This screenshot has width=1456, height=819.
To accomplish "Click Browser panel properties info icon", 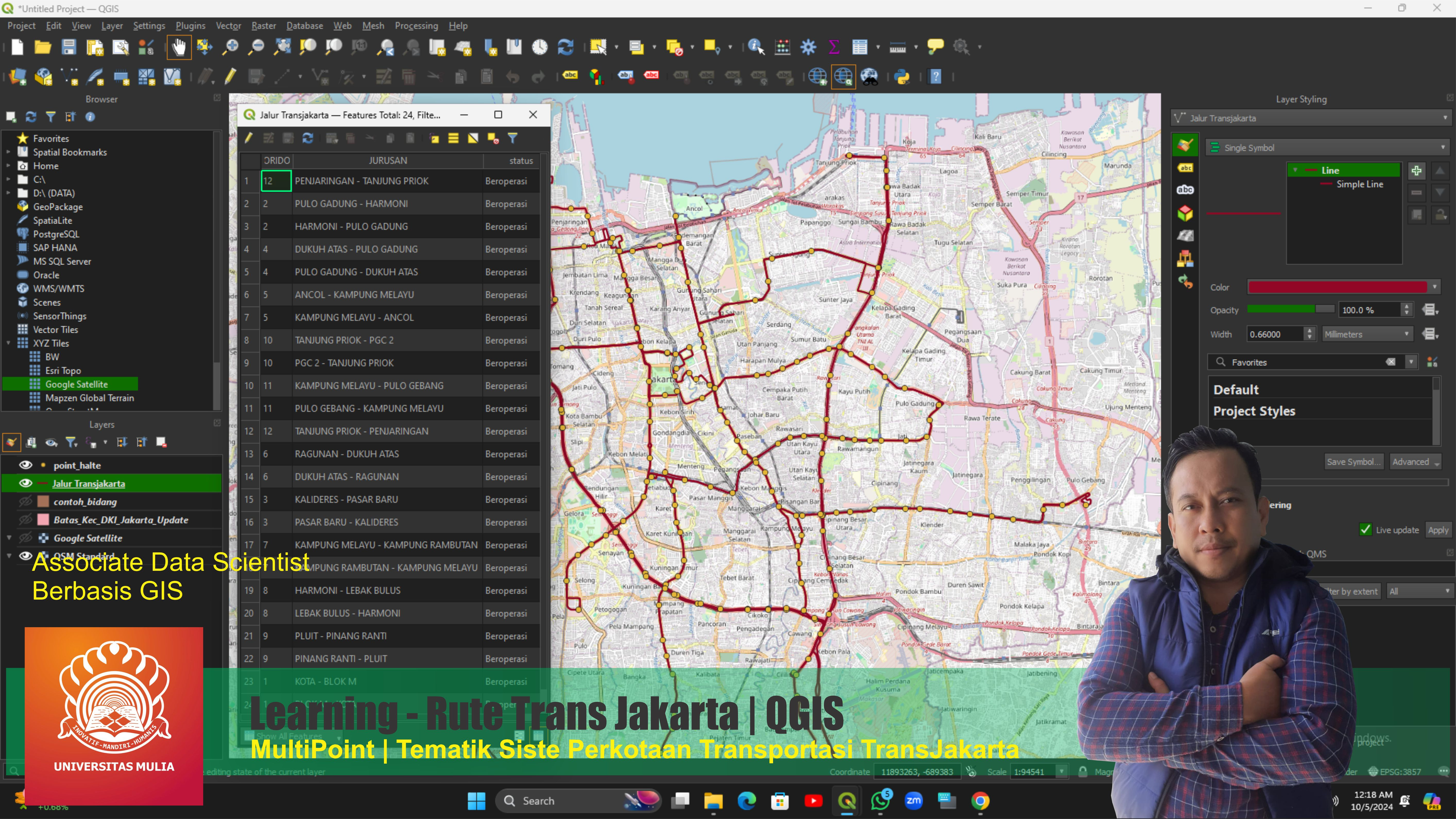I will 90,117.
